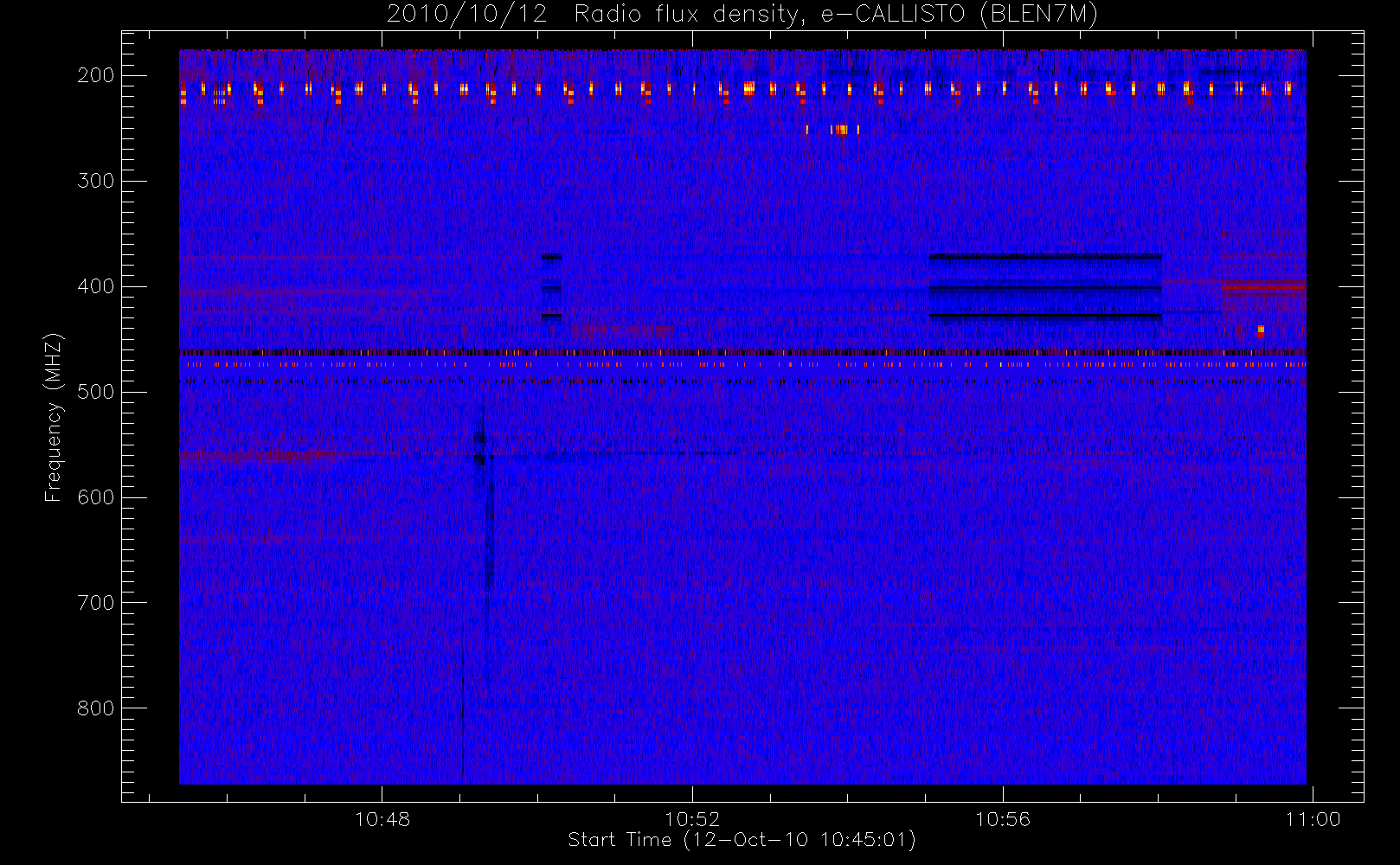Select the 700 frequency tick label

click(96, 603)
